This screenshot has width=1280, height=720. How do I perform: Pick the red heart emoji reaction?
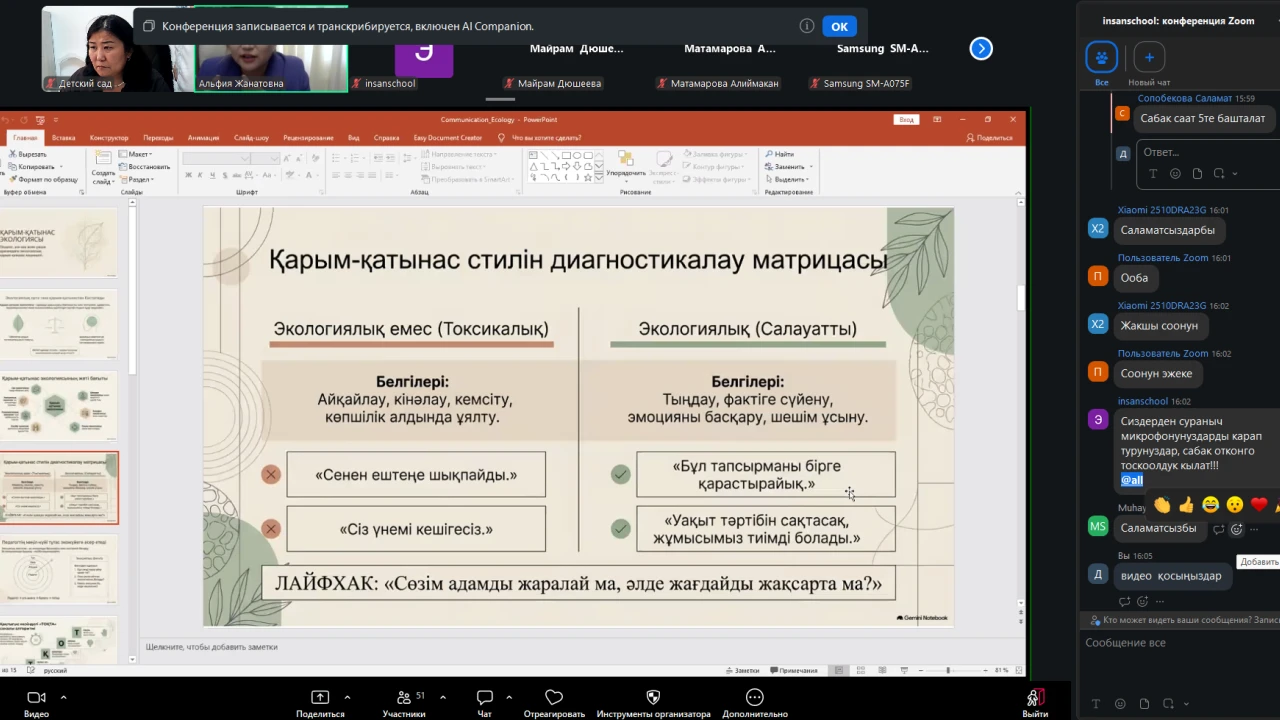click(x=1259, y=505)
